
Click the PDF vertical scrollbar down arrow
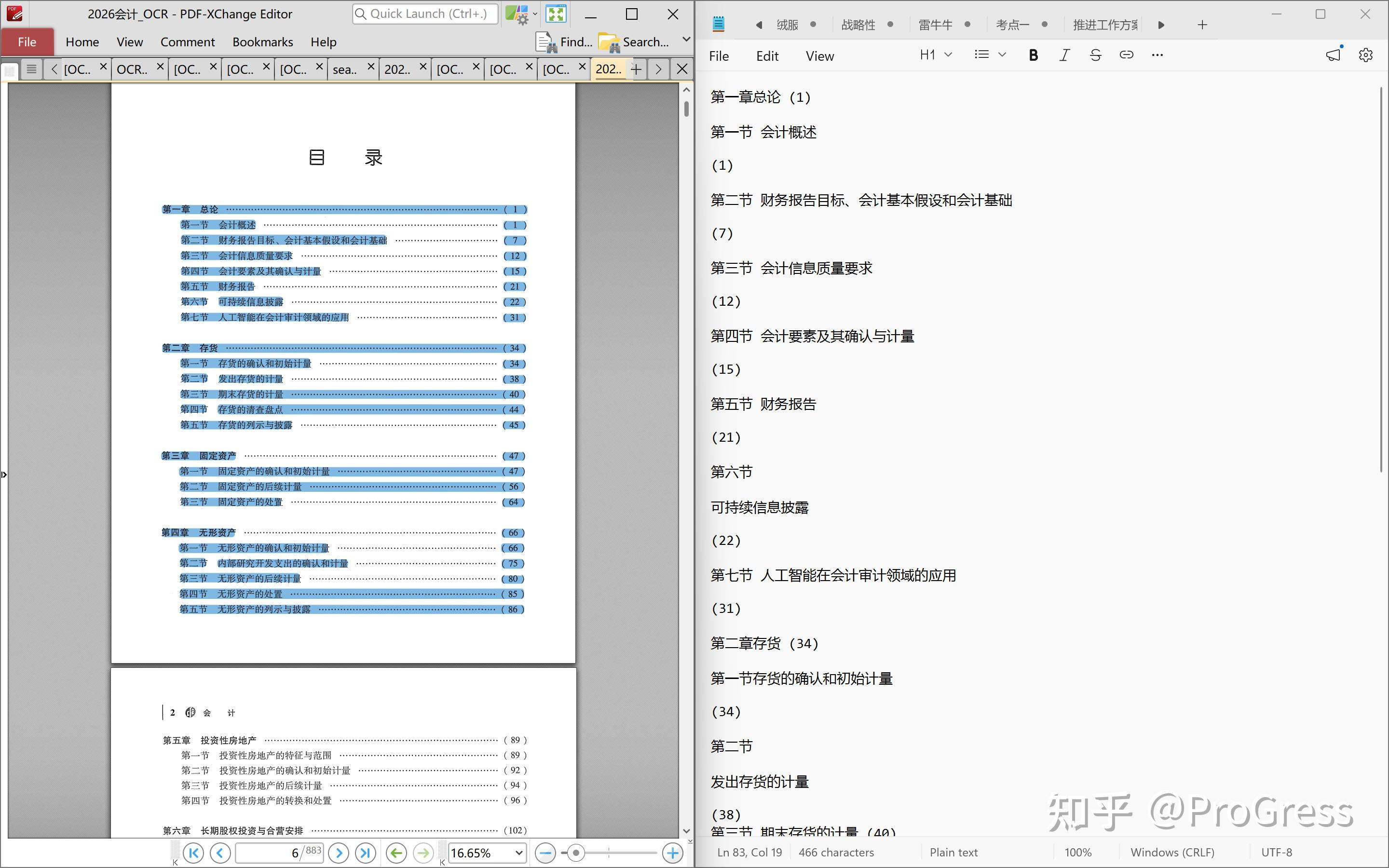point(686,831)
